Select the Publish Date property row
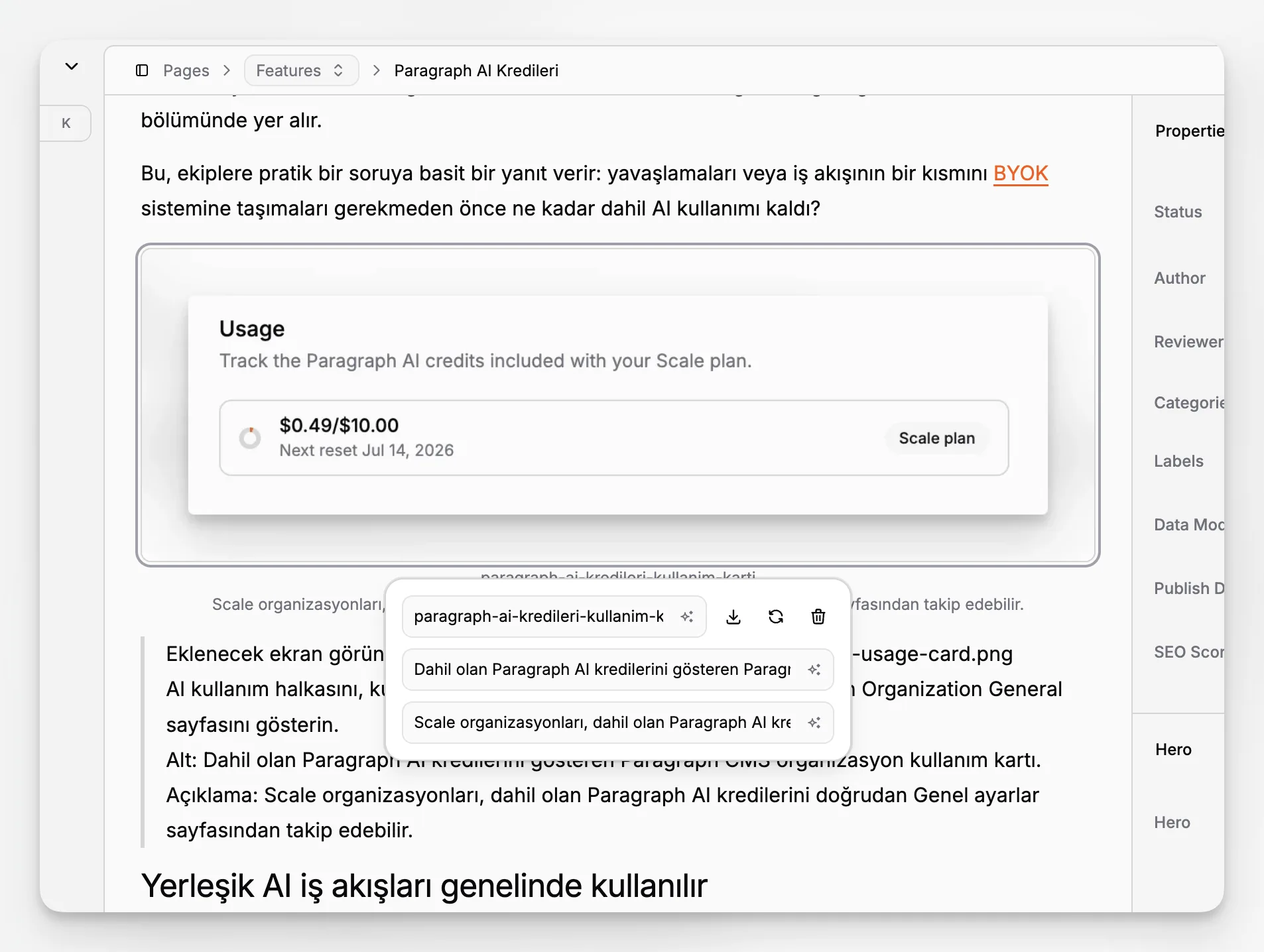The image size is (1264, 952). tap(1189, 589)
